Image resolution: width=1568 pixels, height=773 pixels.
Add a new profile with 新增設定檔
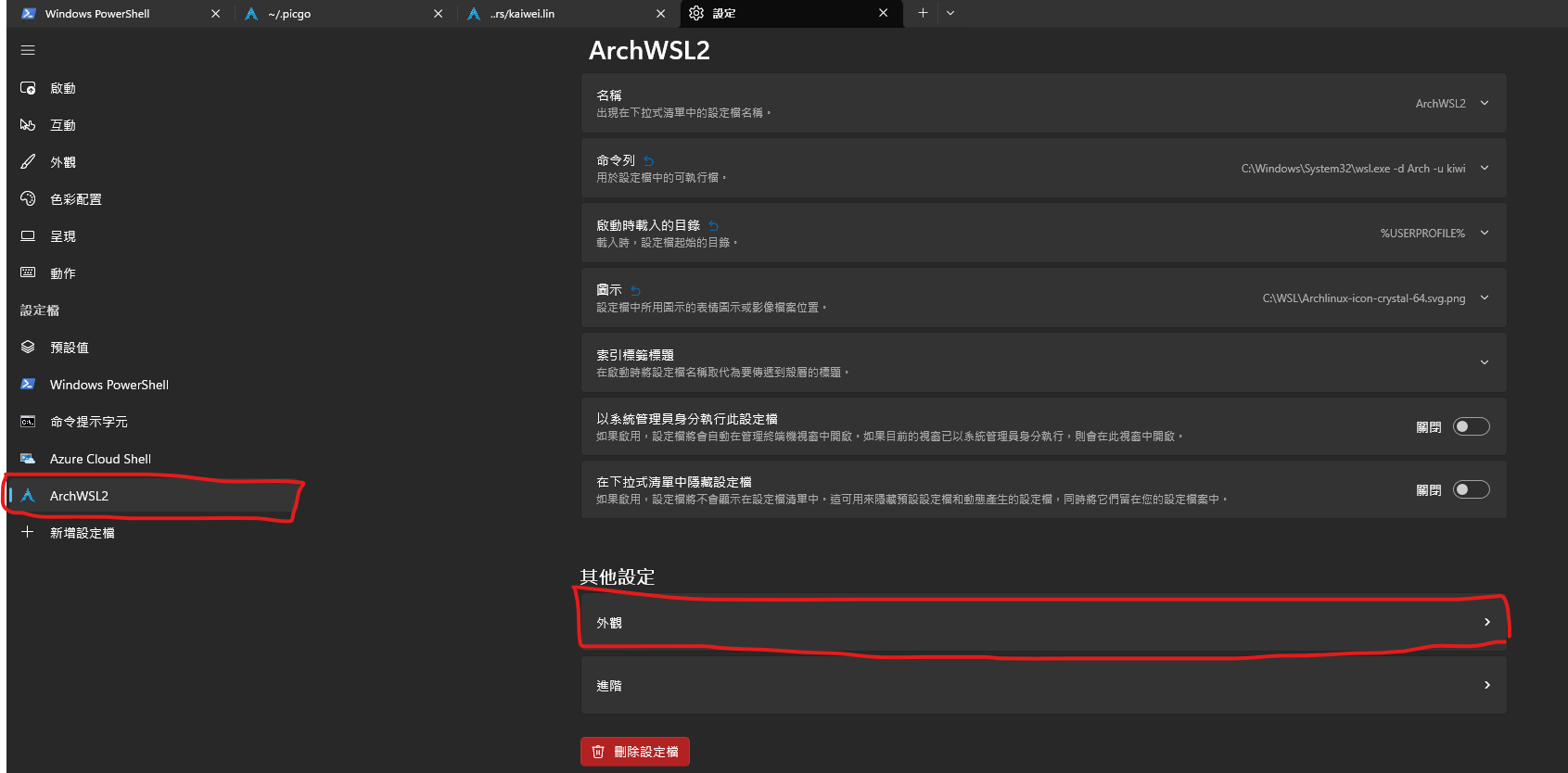tap(153, 533)
